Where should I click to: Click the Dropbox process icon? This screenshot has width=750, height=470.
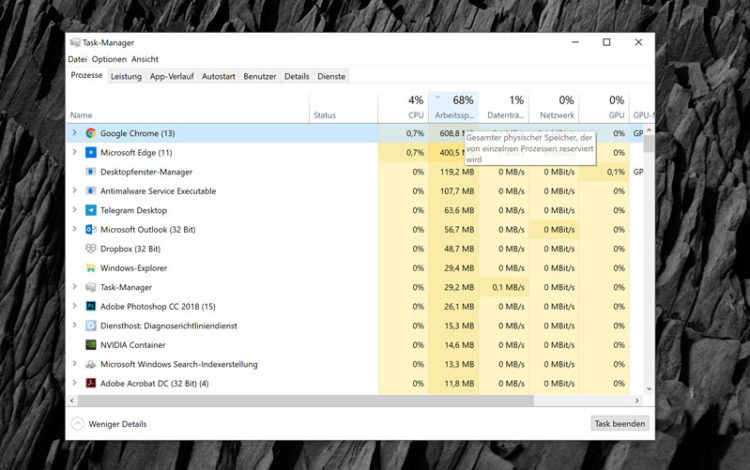[90, 249]
